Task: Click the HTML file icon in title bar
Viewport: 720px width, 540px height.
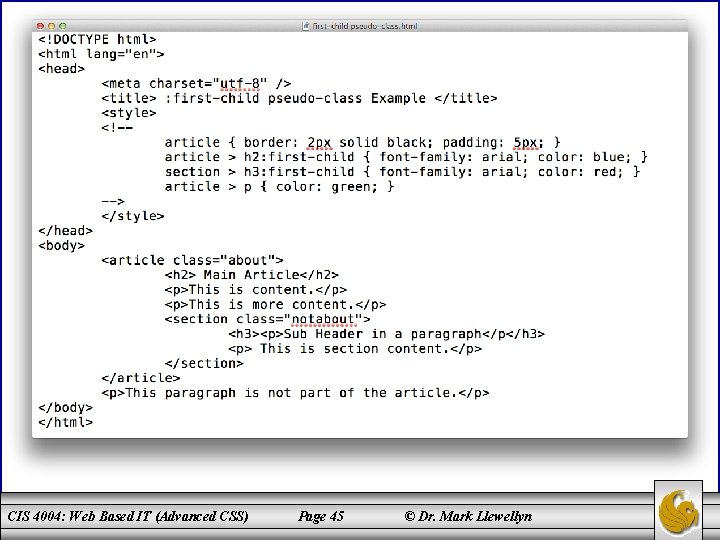Action: [x=305, y=26]
